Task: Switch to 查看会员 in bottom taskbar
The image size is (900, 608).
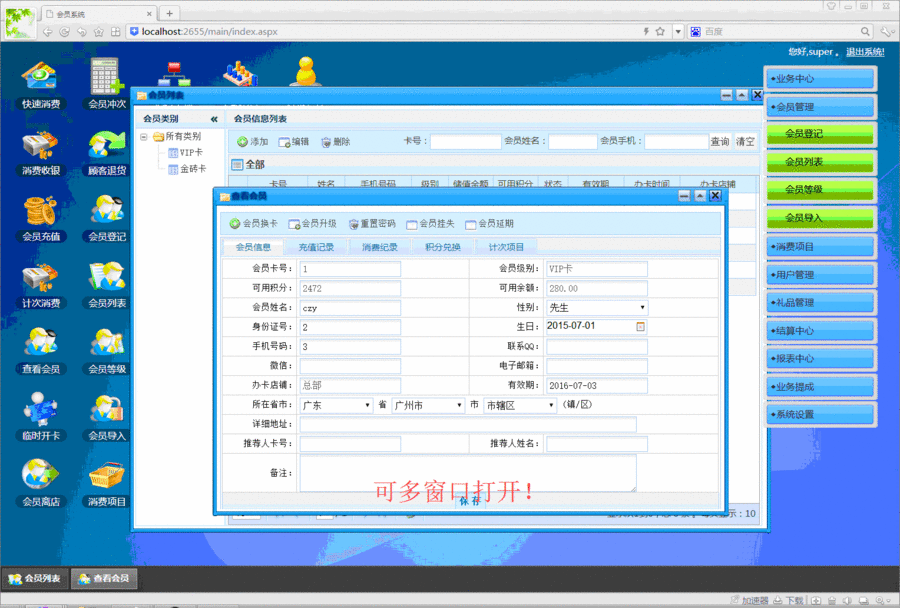Action: (104, 578)
